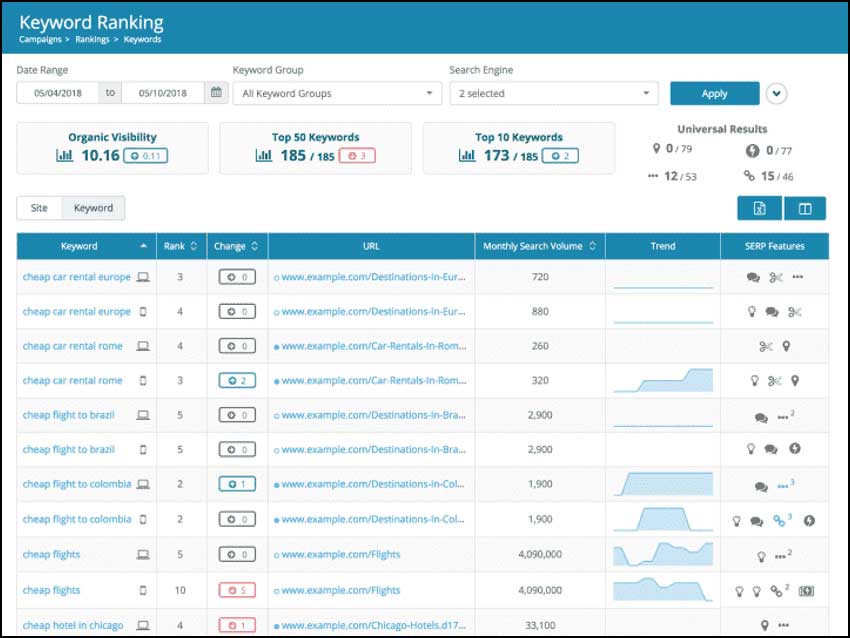Click the Top 50 Keywords chart icon
The image size is (850, 638).
pyautogui.click(x=265, y=156)
